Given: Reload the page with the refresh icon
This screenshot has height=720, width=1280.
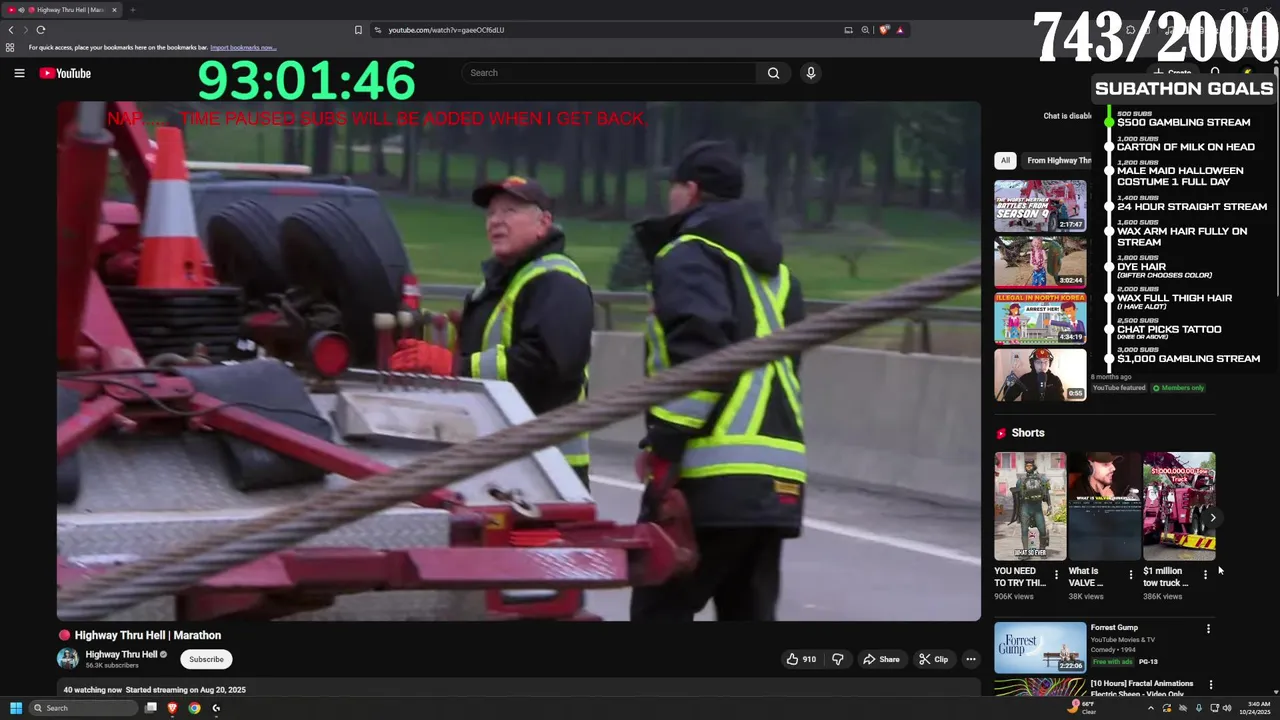Looking at the screenshot, I should 41,30.
